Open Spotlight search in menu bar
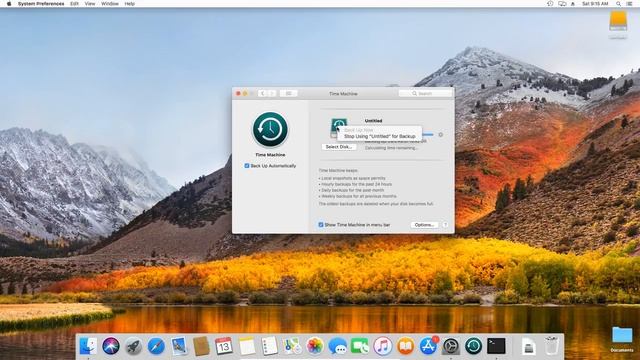This screenshot has width=640, height=360. point(618,4)
